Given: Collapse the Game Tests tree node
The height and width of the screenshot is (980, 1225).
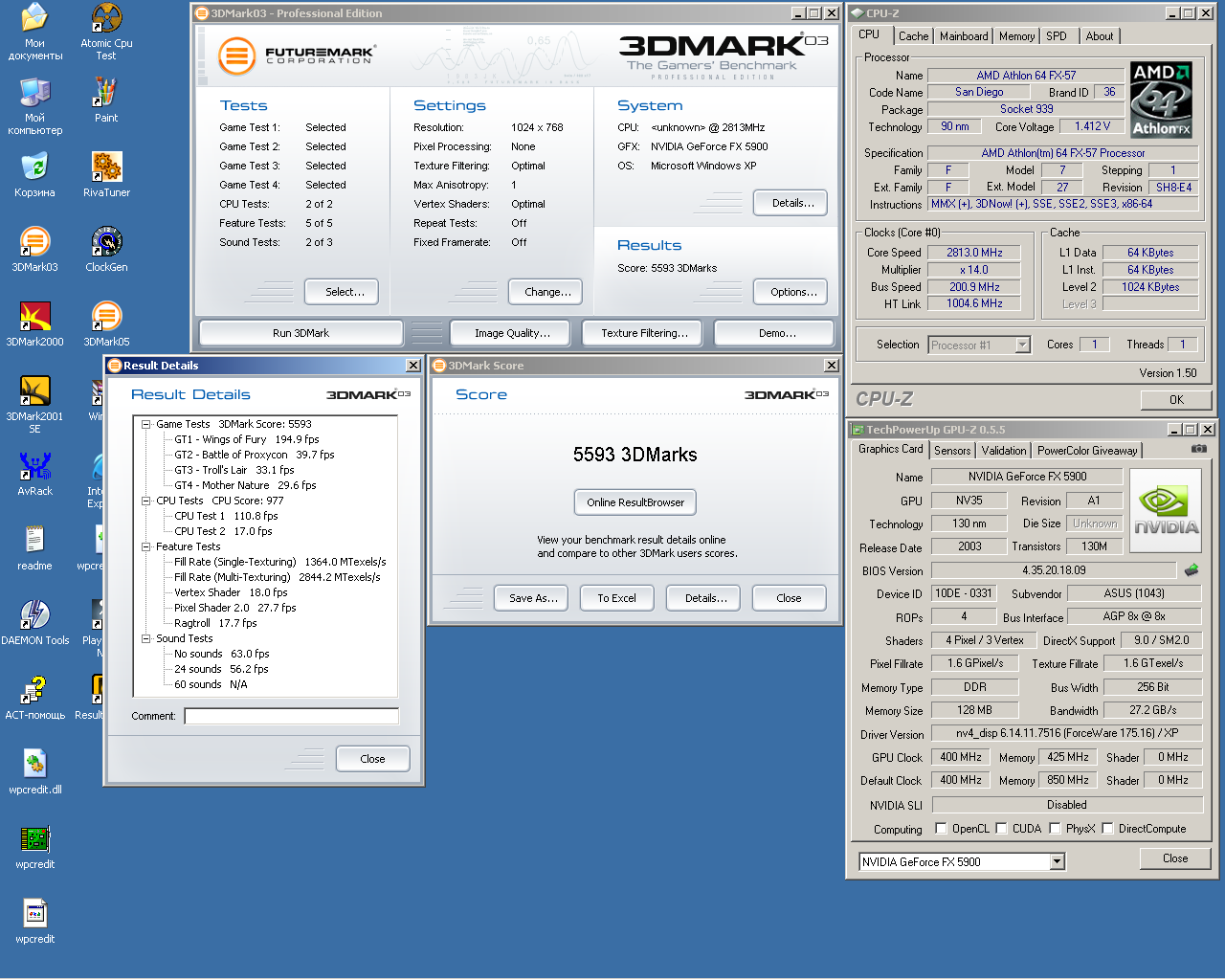Looking at the screenshot, I should [x=146, y=424].
